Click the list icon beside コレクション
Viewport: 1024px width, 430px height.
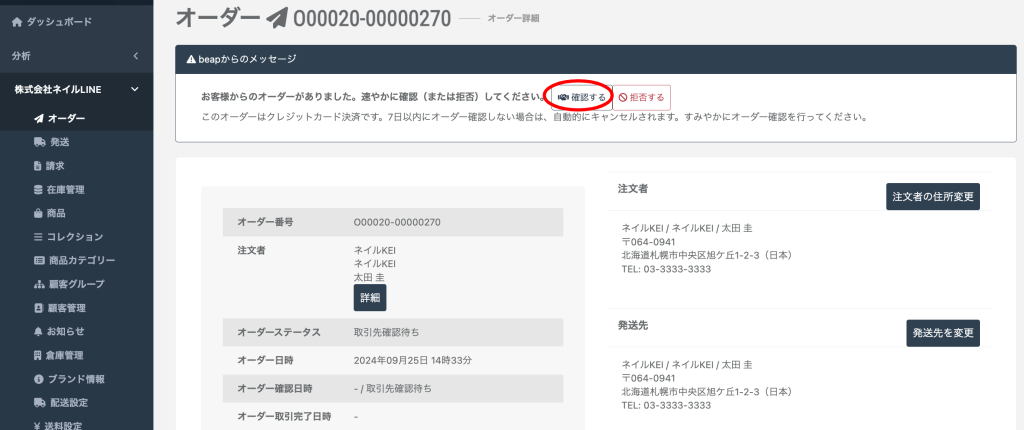tap(39, 237)
